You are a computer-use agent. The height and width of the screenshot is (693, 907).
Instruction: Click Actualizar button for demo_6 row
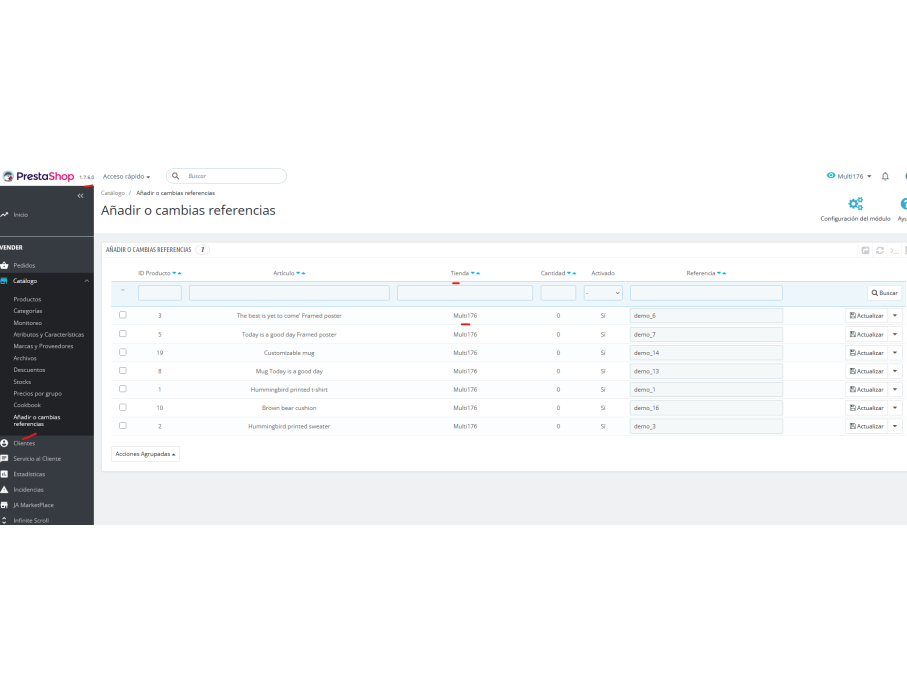coord(867,315)
